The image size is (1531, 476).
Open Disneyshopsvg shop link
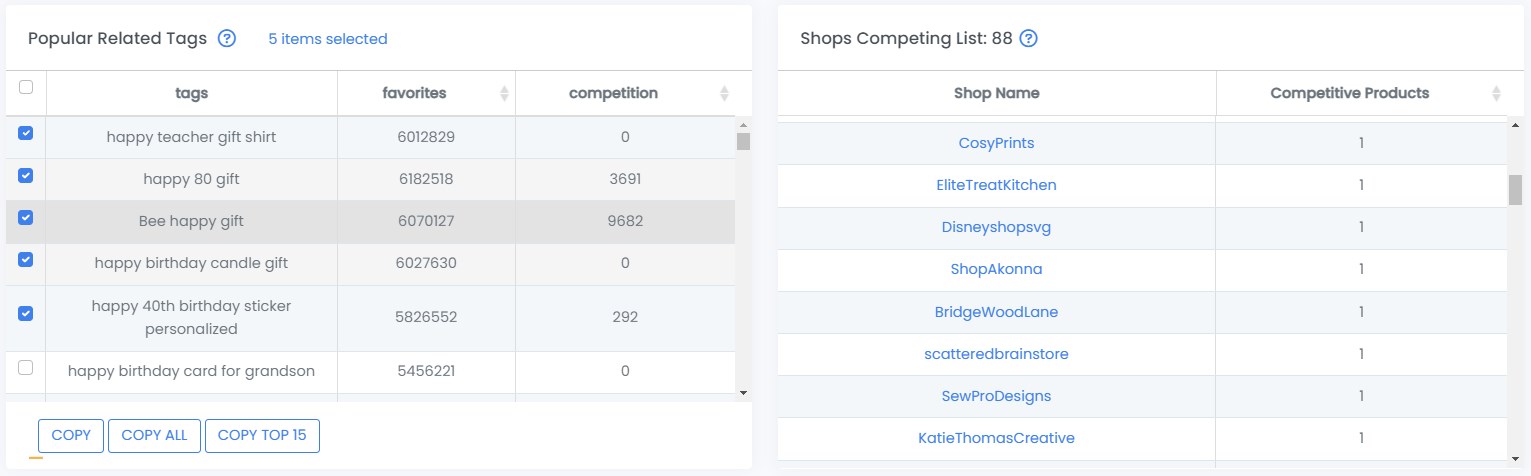(x=996, y=227)
